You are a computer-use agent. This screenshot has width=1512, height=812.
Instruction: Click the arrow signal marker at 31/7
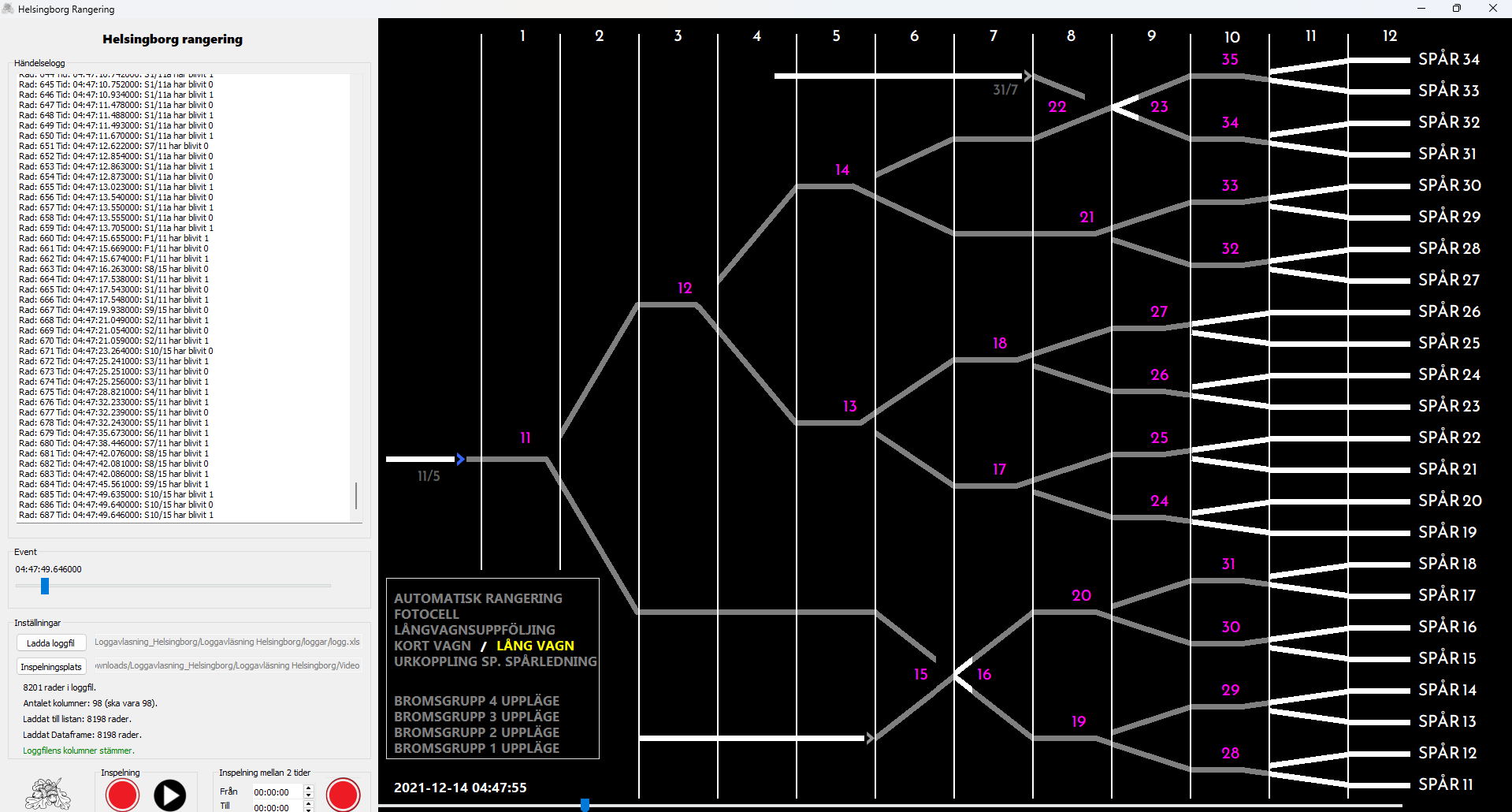[1027, 76]
